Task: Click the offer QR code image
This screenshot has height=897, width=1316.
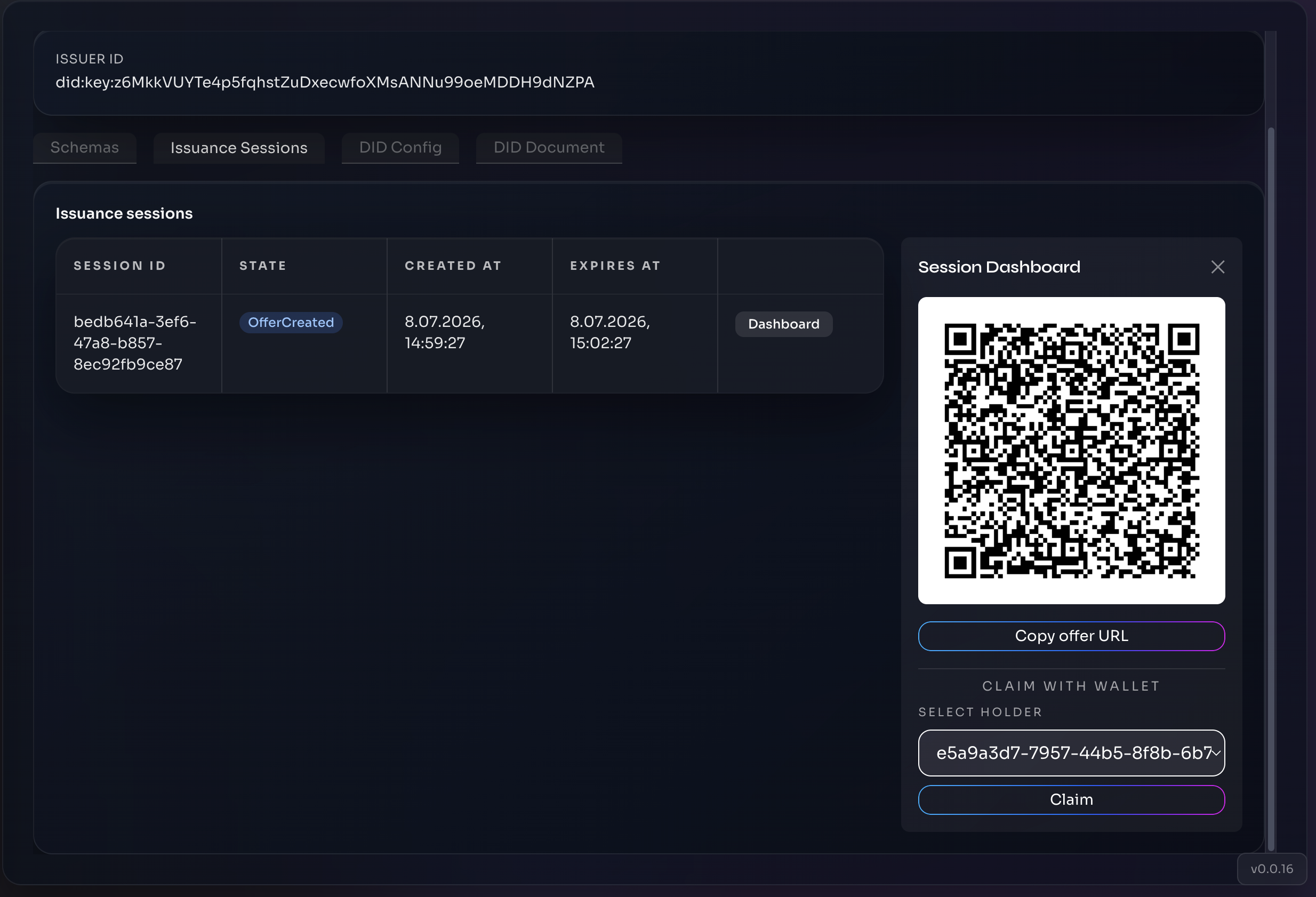Action: click(1071, 450)
